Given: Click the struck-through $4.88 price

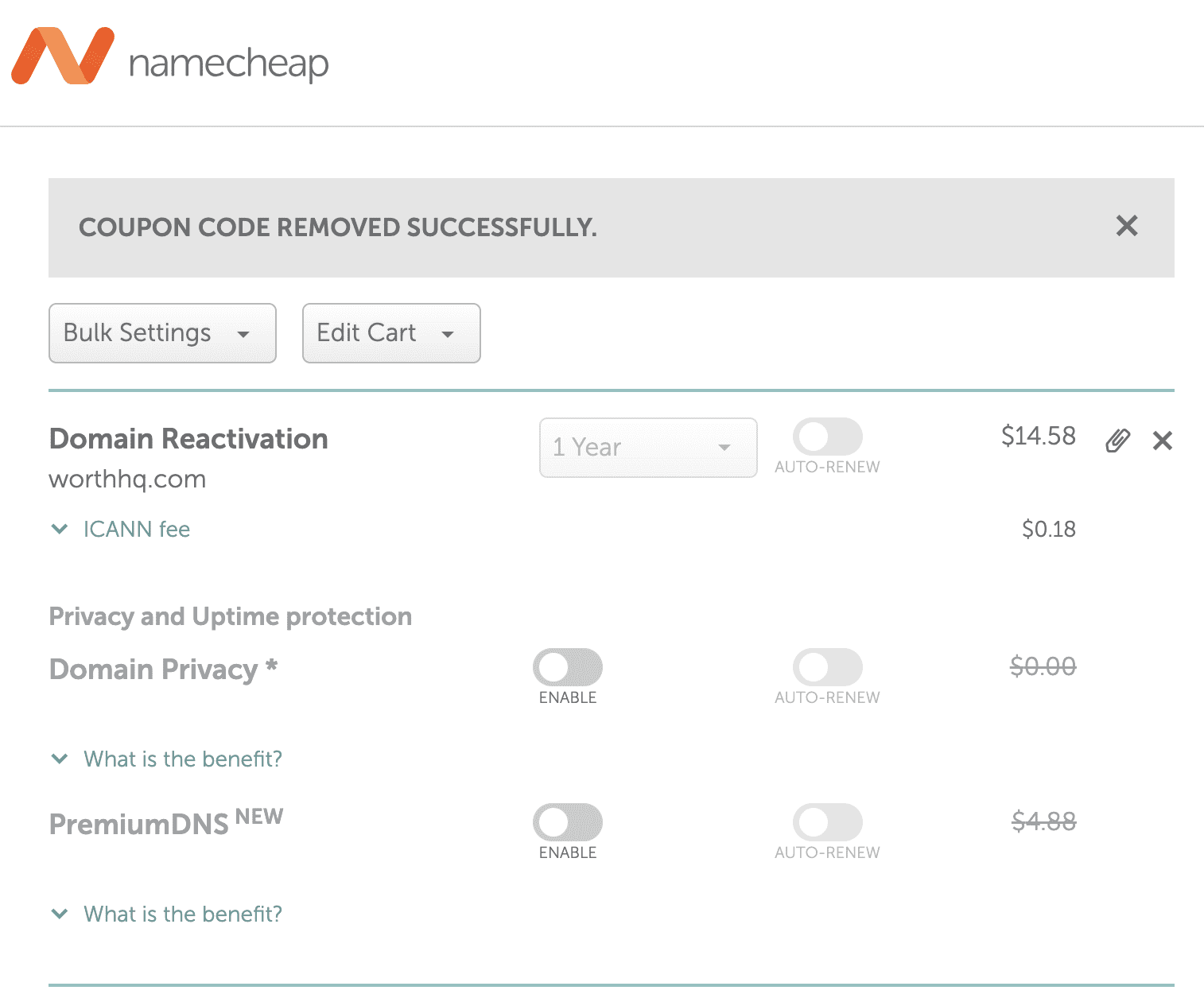Looking at the screenshot, I should click(1043, 821).
